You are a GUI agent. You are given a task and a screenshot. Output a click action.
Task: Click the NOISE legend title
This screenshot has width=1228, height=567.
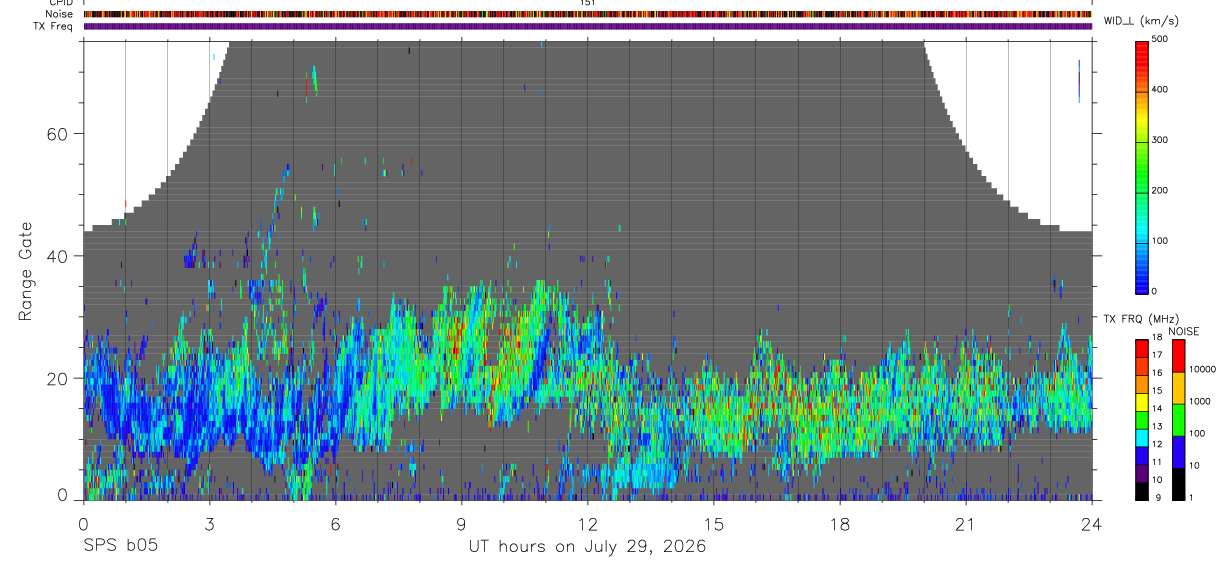1184,331
